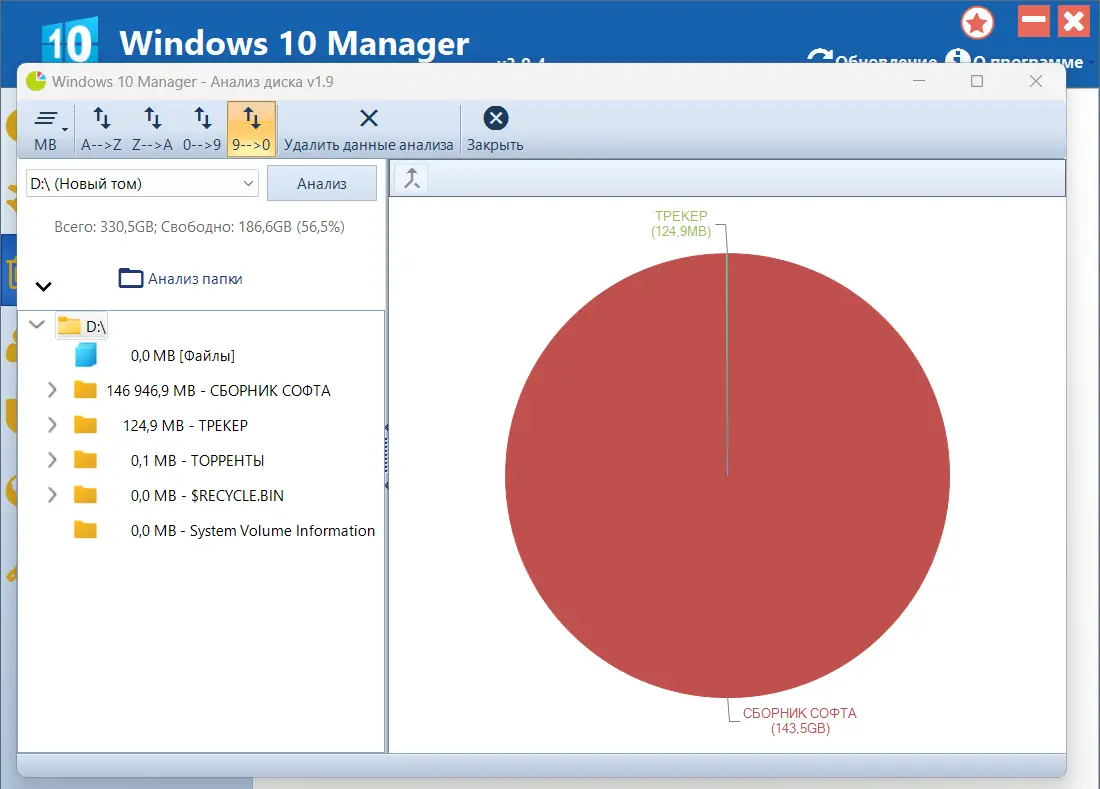This screenshot has height=789, width=1100.
Task: Click the Закрыть toolbar button
Action: (x=495, y=129)
